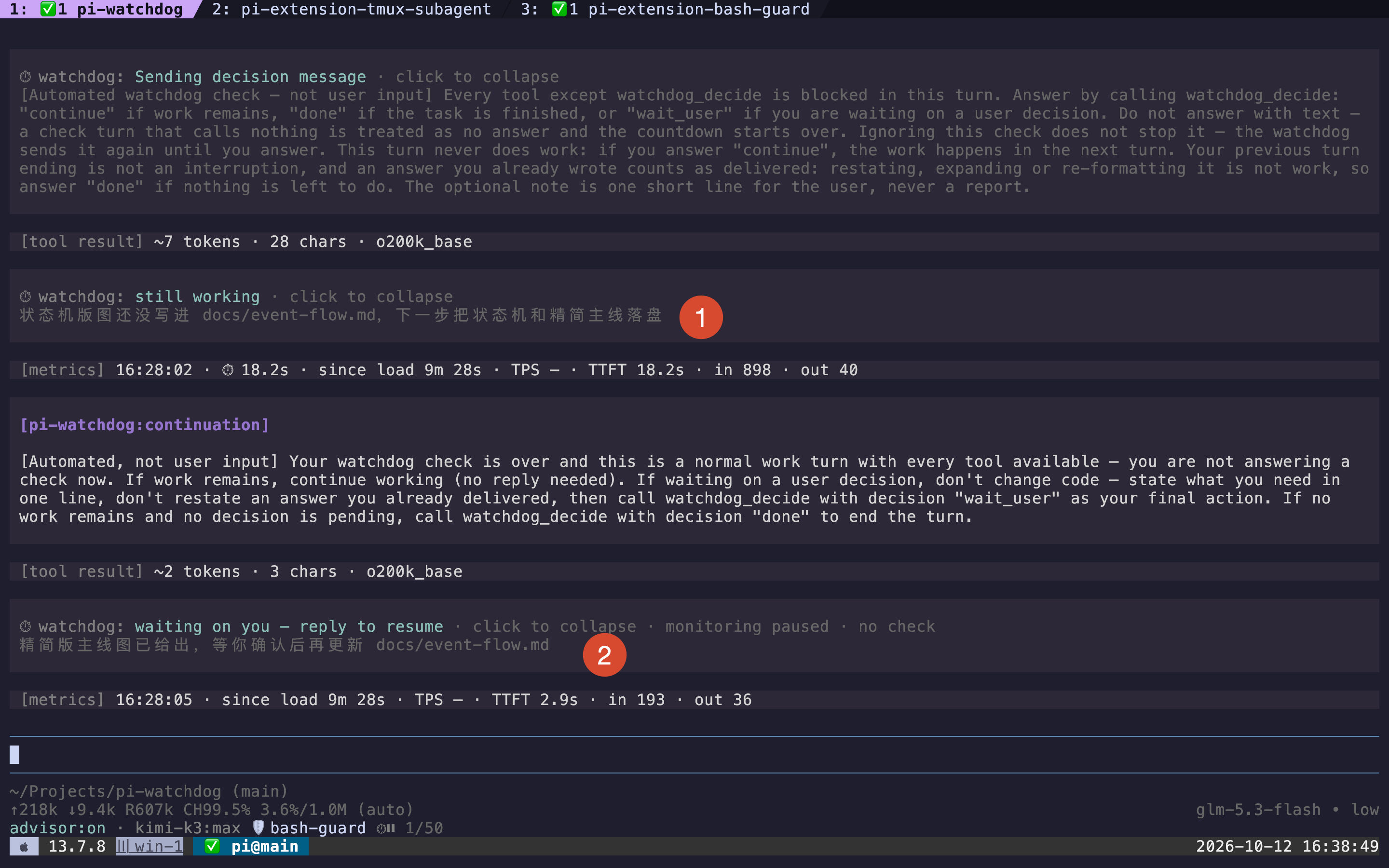This screenshot has width=1389, height=868.
Task: Click the o200k_base label in ~7 tokens line
Action: coord(424,242)
